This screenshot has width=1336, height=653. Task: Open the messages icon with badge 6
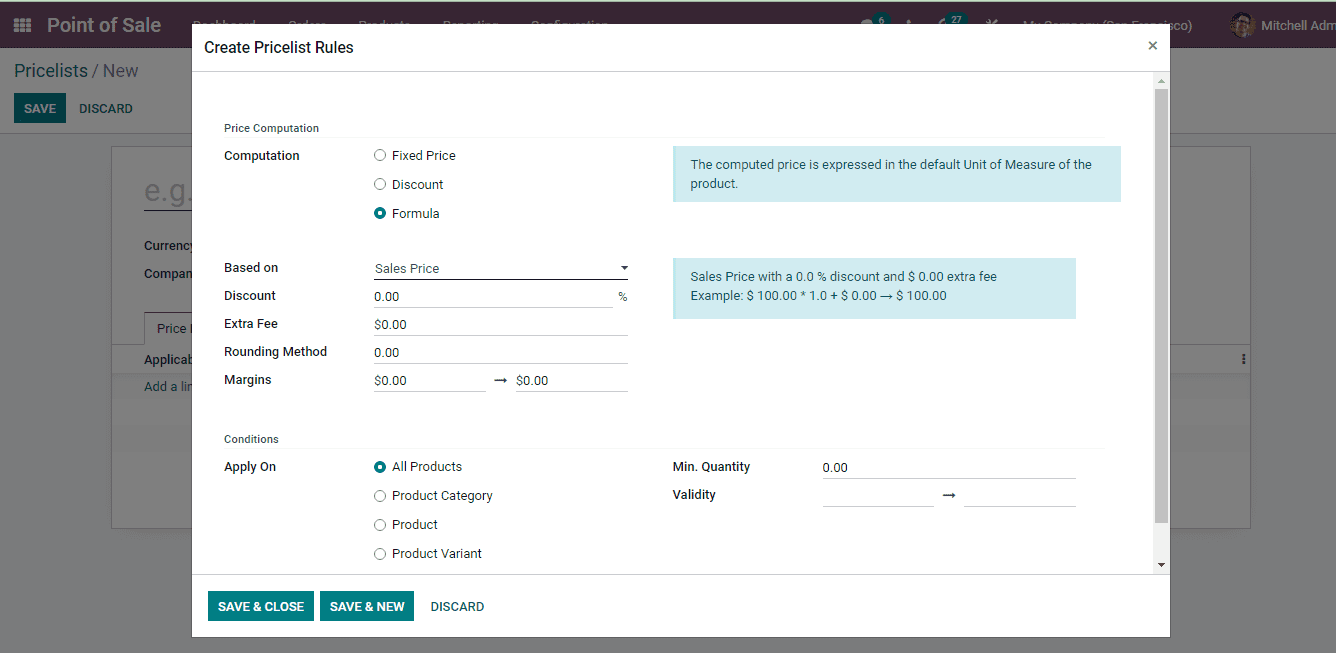(x=870, y=24)
